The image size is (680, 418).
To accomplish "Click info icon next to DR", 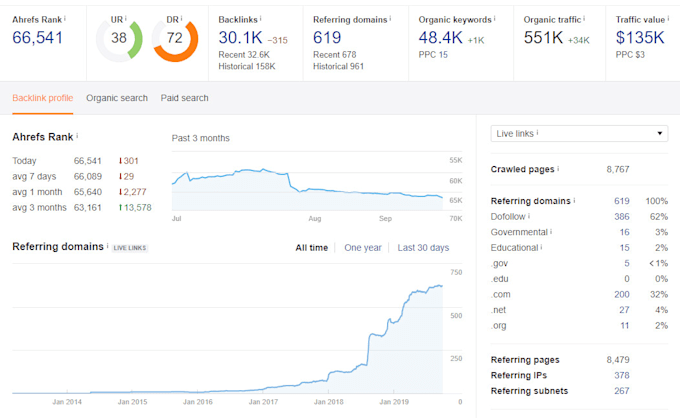I will pyautogui.click(x=181, y=18).
